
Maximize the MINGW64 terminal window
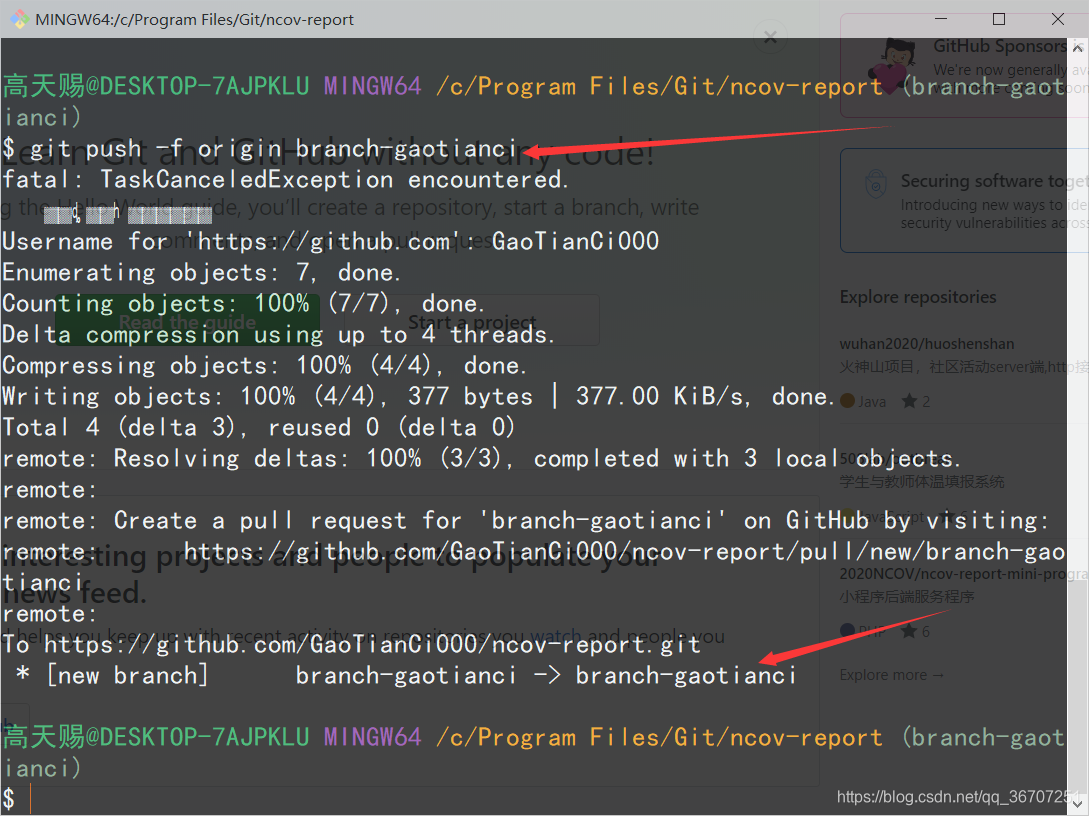pyautogui.click(x=999, y=19)
